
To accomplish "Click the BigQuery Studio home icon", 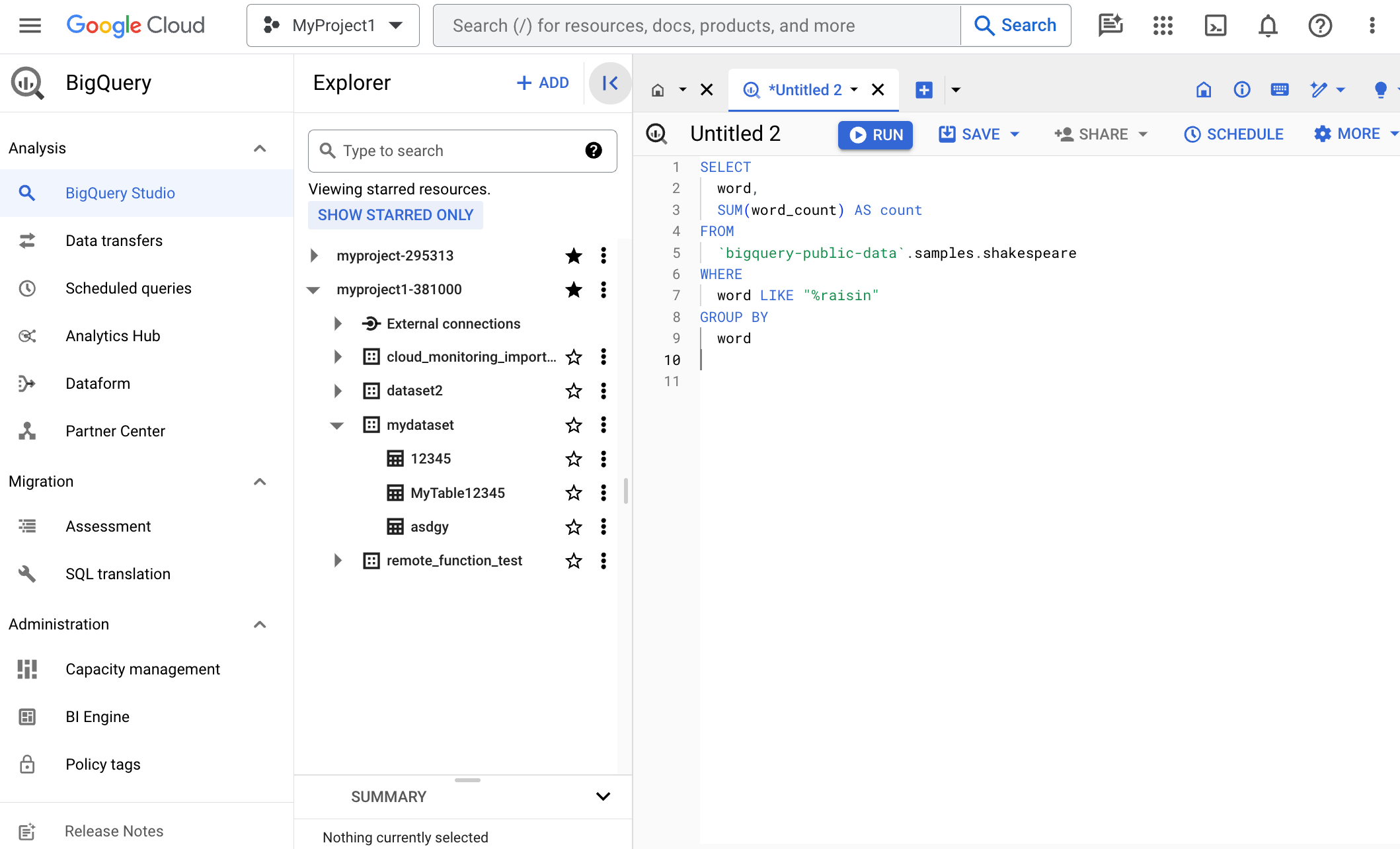I will 658,90.
